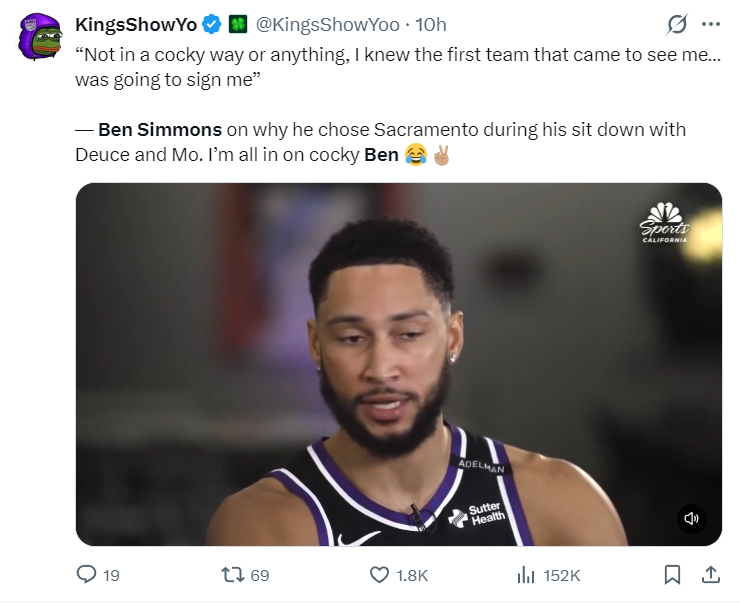Click the green clover affiliate badge
Image resolution: width=740 pixels, height=607 pixels.
pos(238,25)
